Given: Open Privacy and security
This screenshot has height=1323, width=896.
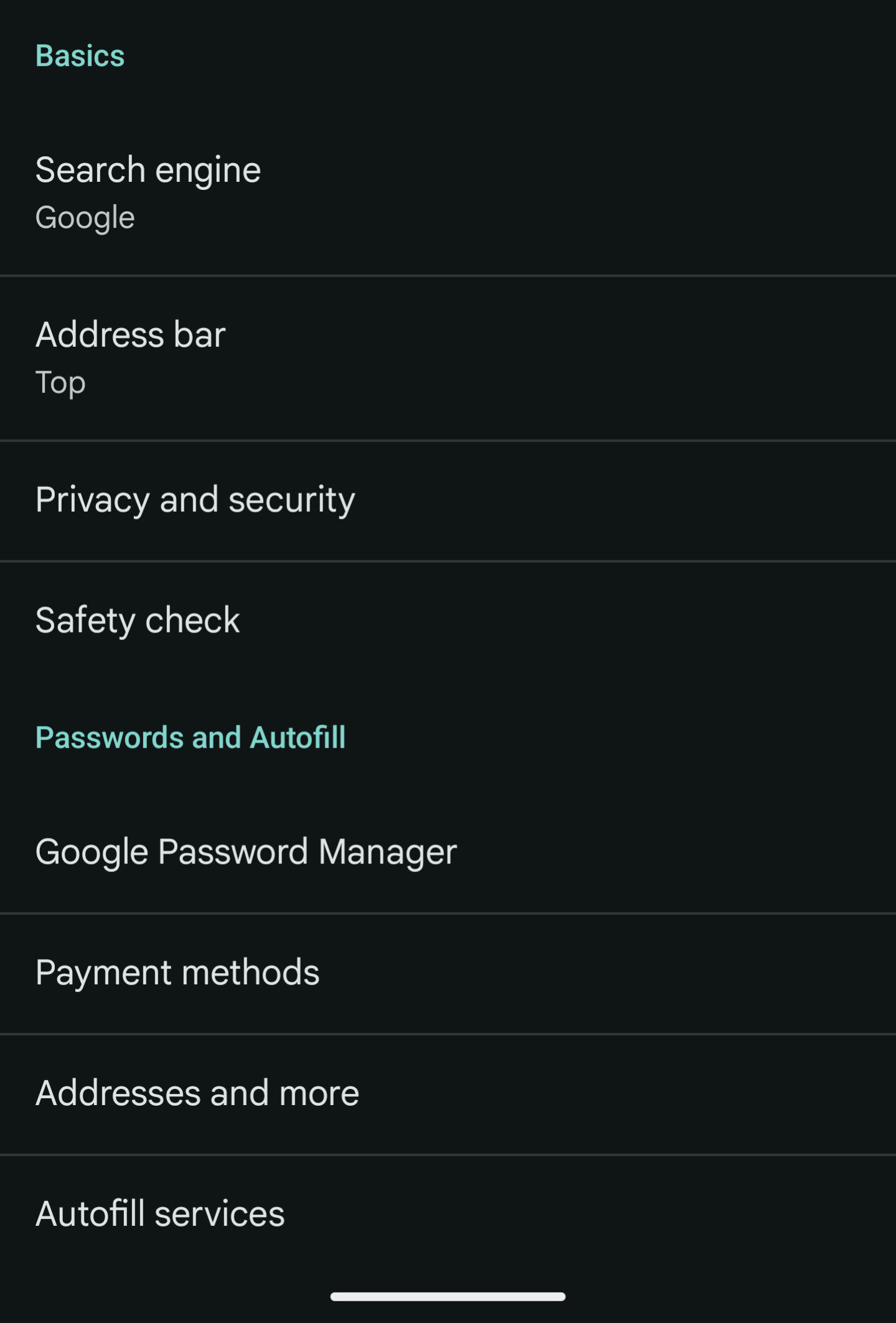Looking at the screenshot, I should [195, 500].
